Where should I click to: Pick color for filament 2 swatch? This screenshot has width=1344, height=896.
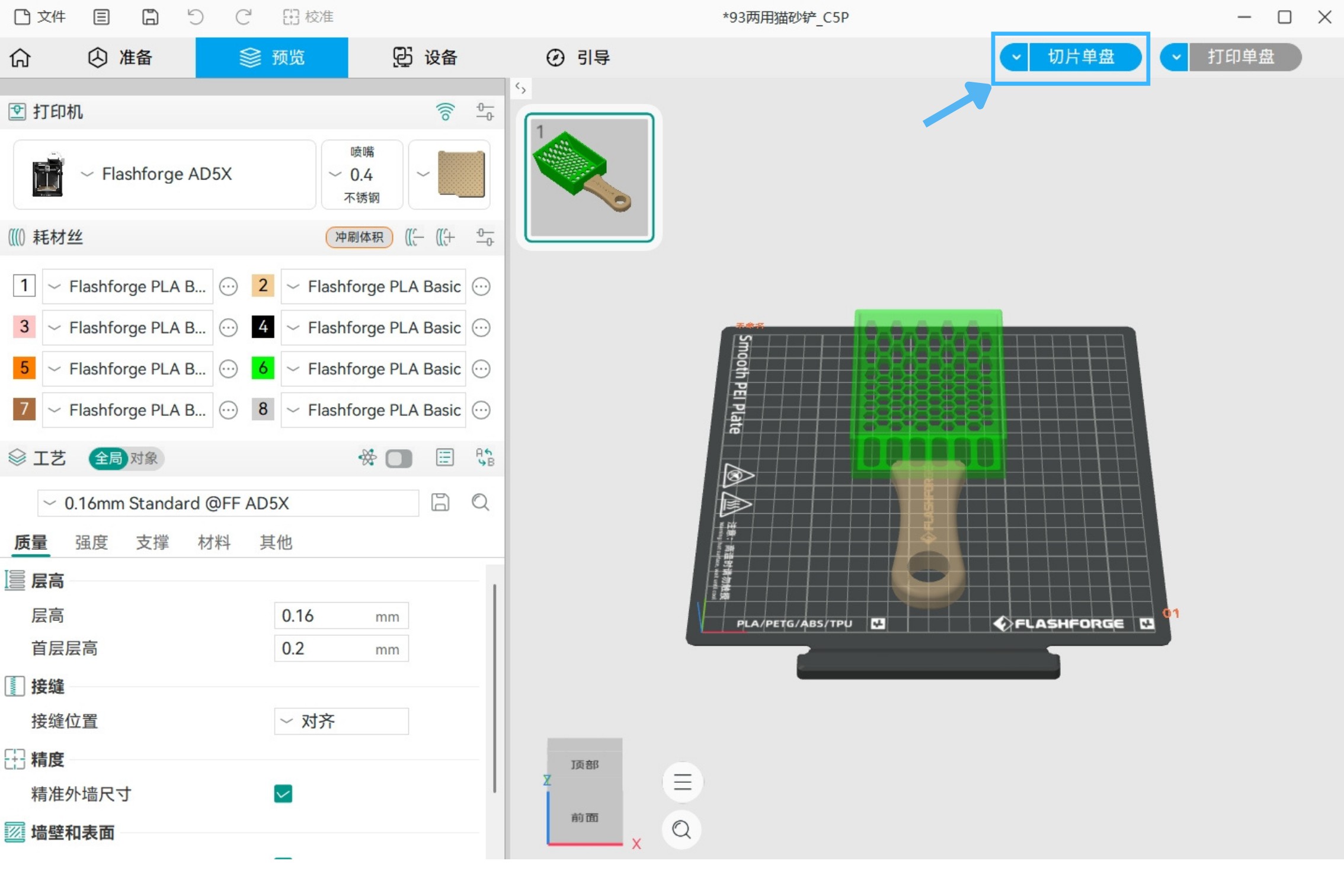pos(263,286)
